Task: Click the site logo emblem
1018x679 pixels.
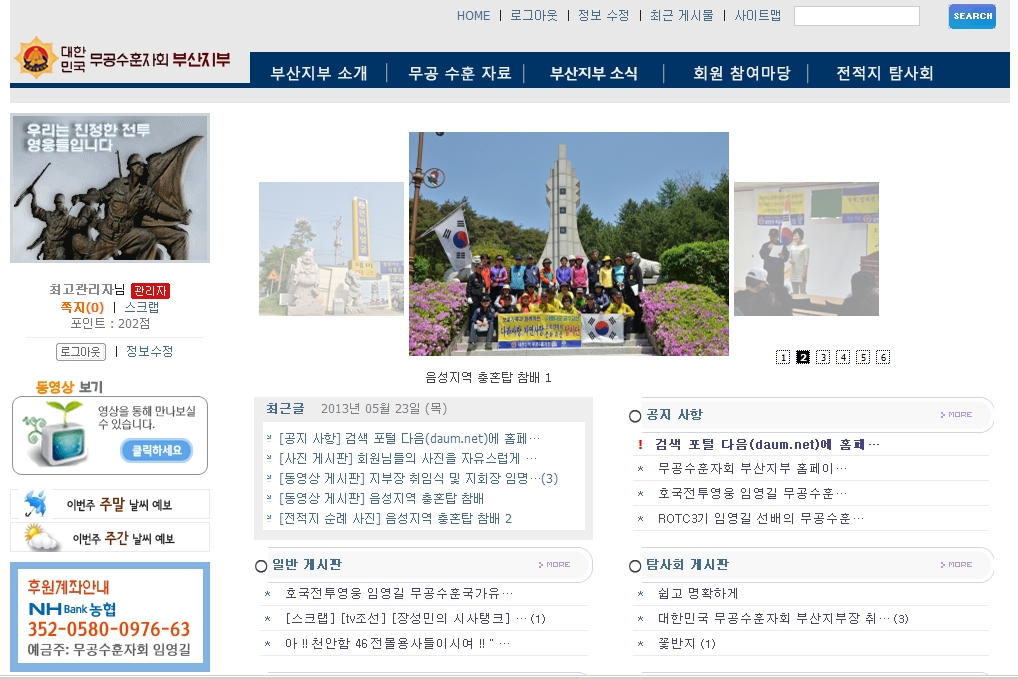Action: coord(34,58)
